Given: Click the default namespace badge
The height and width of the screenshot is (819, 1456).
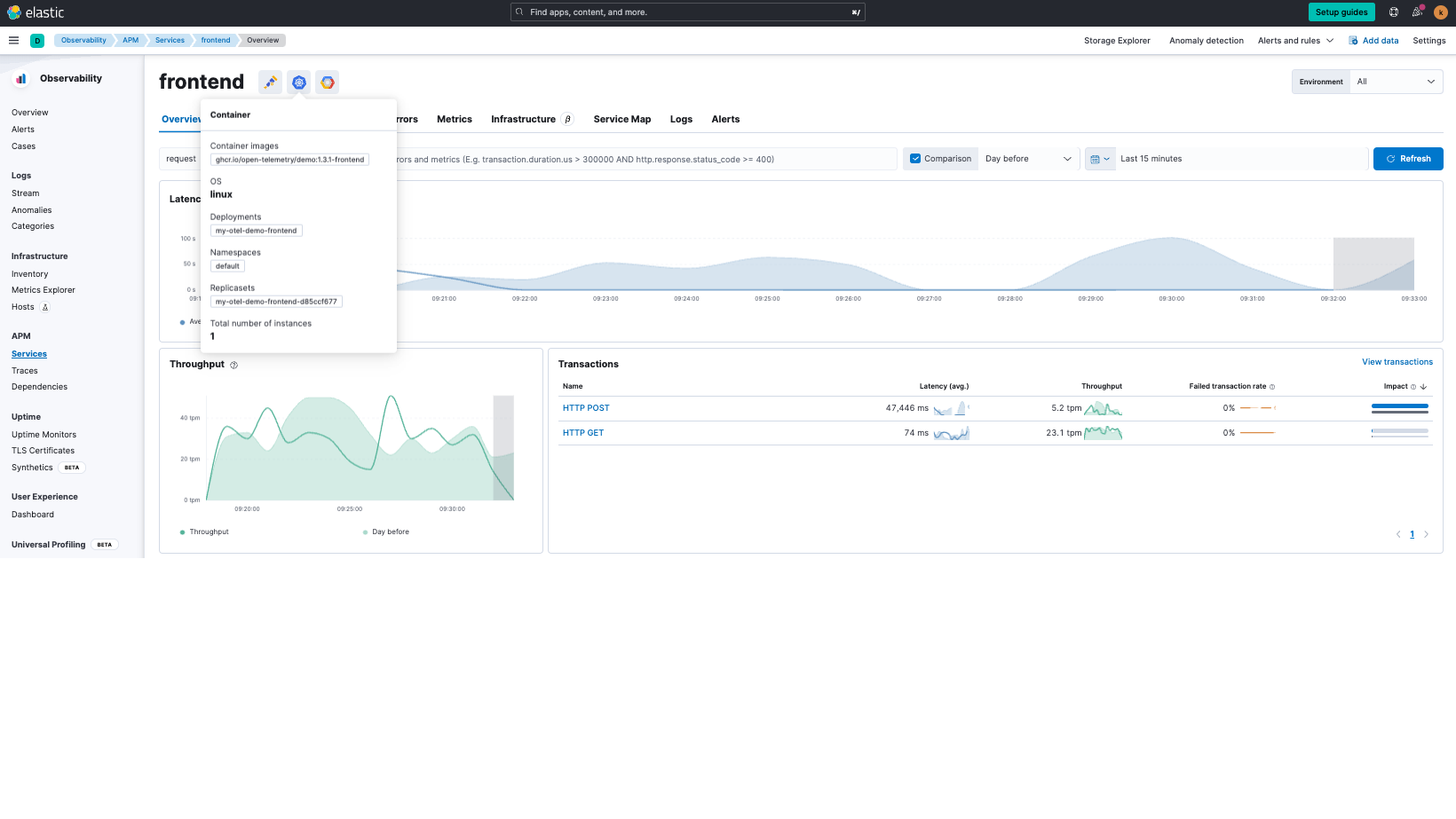Looking at the screenshot, I should (x=227, y=266).
